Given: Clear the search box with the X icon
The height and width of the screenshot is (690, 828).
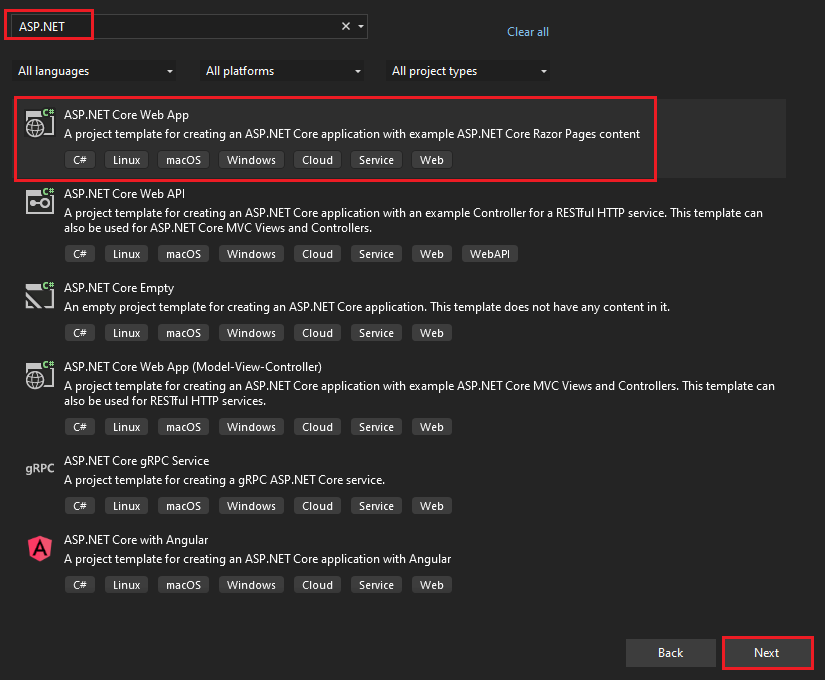Looking at the screenshot, I should click(x=346, y=26).
